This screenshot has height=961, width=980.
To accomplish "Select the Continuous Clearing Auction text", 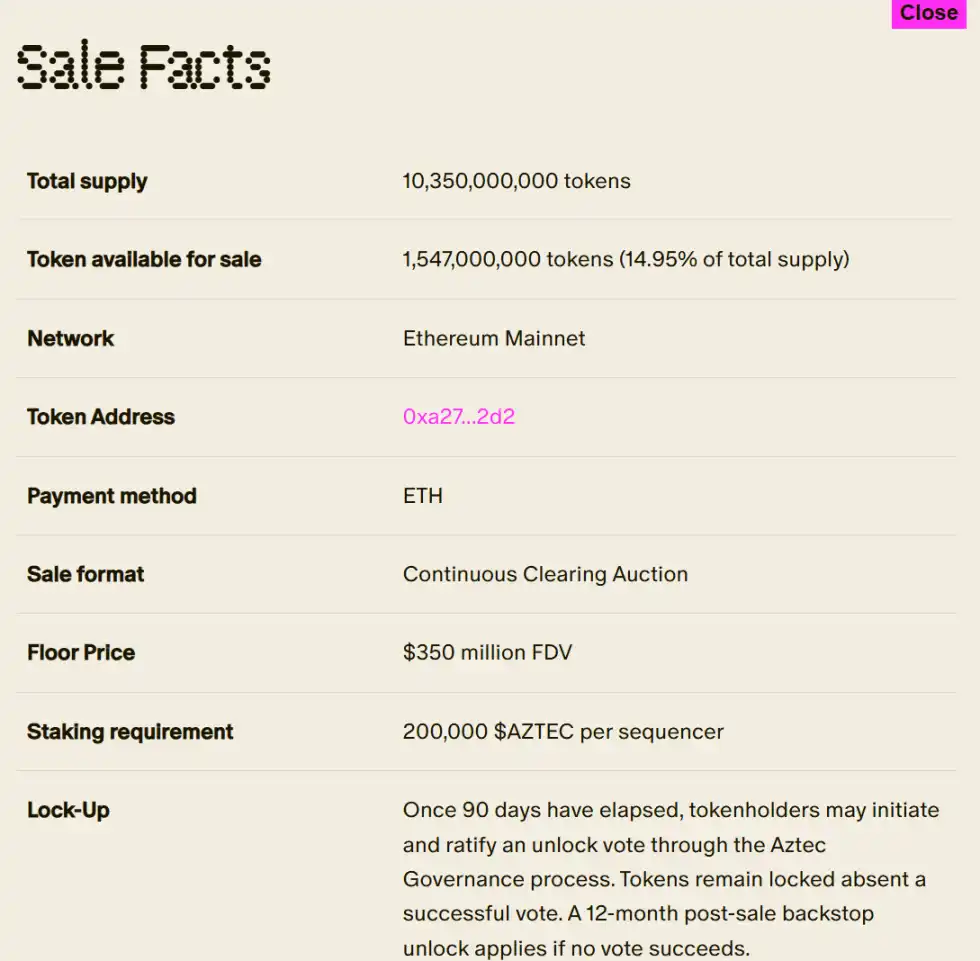I will pyautogui.click(x=545, y=574).
